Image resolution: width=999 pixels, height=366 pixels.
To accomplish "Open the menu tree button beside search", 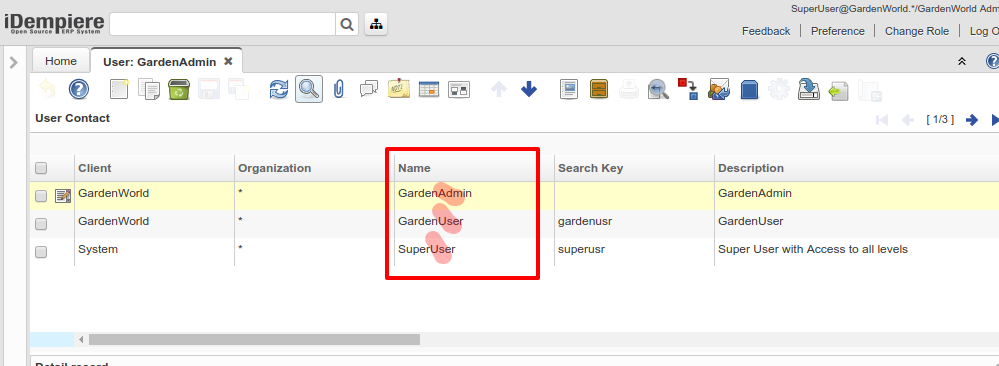I will click(x=377, y=24).
